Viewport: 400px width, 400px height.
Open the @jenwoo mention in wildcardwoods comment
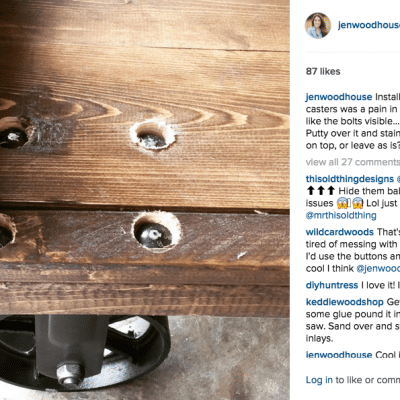tap(378, 268)
